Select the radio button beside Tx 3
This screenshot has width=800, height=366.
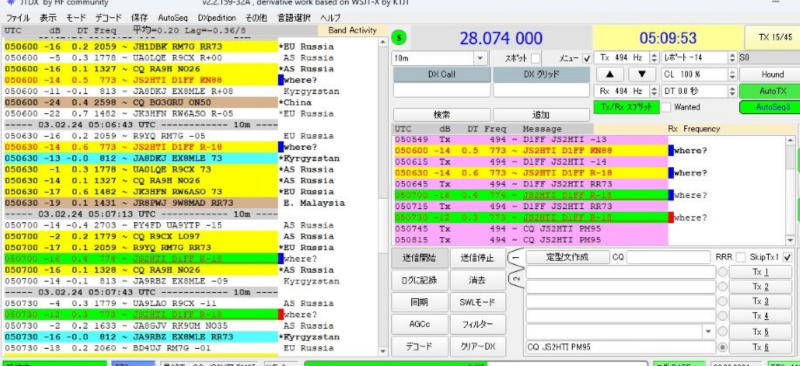722,302
